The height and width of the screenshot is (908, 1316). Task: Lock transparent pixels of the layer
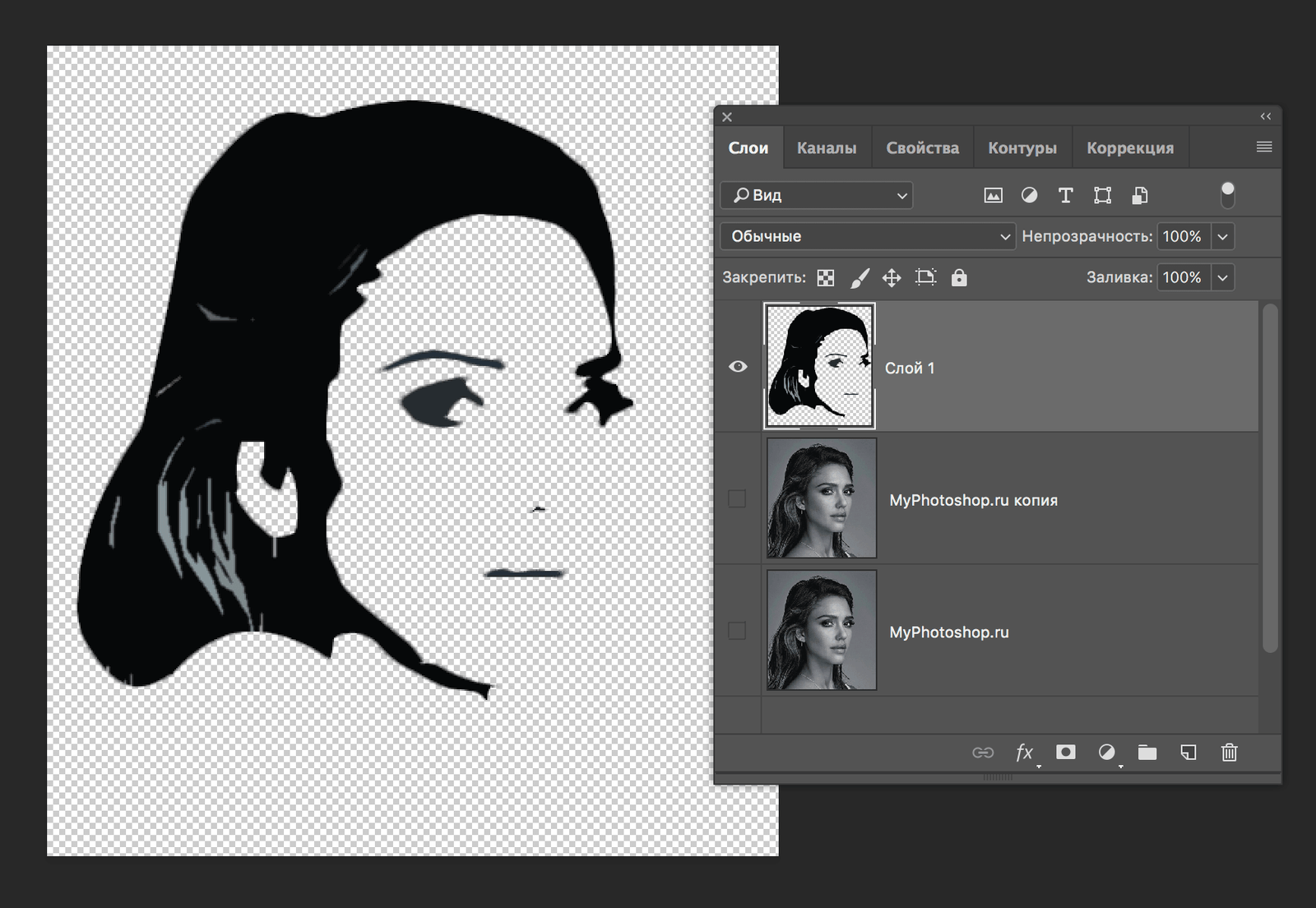(826, 278)
